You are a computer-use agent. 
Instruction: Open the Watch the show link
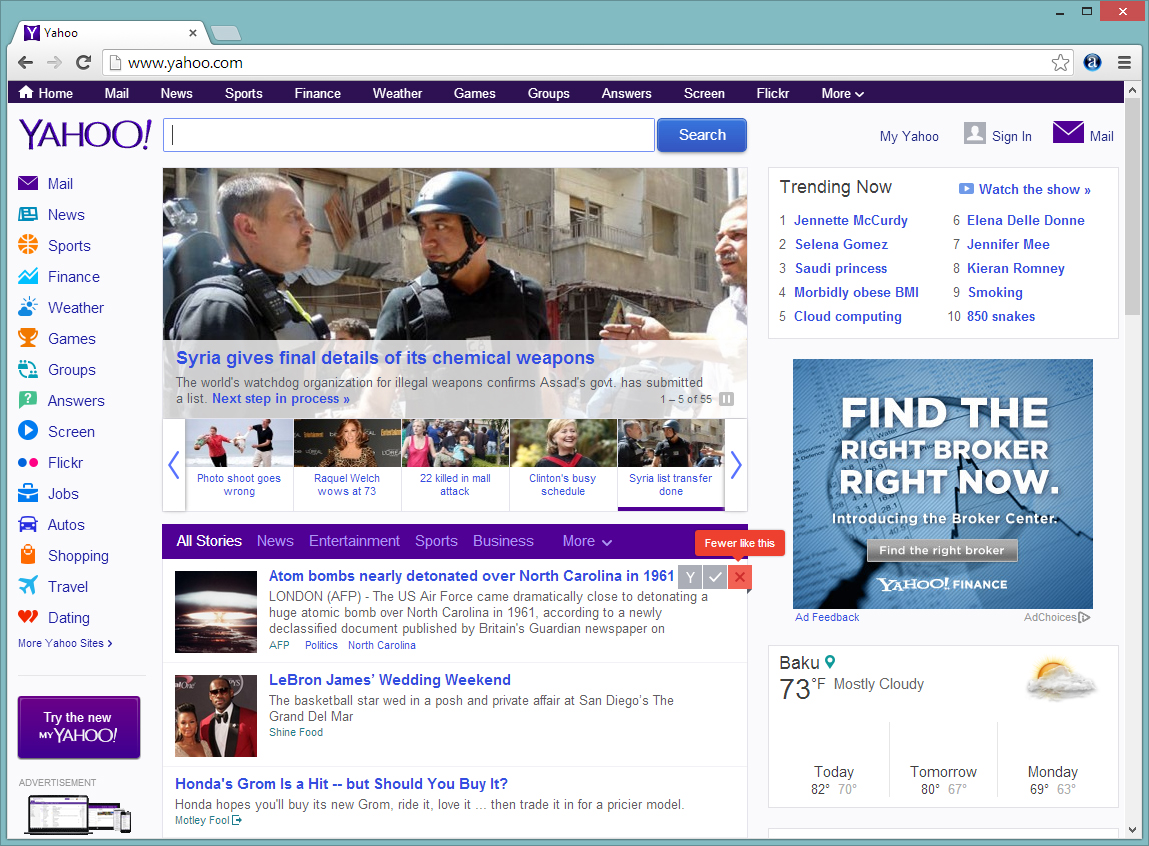1025,190
